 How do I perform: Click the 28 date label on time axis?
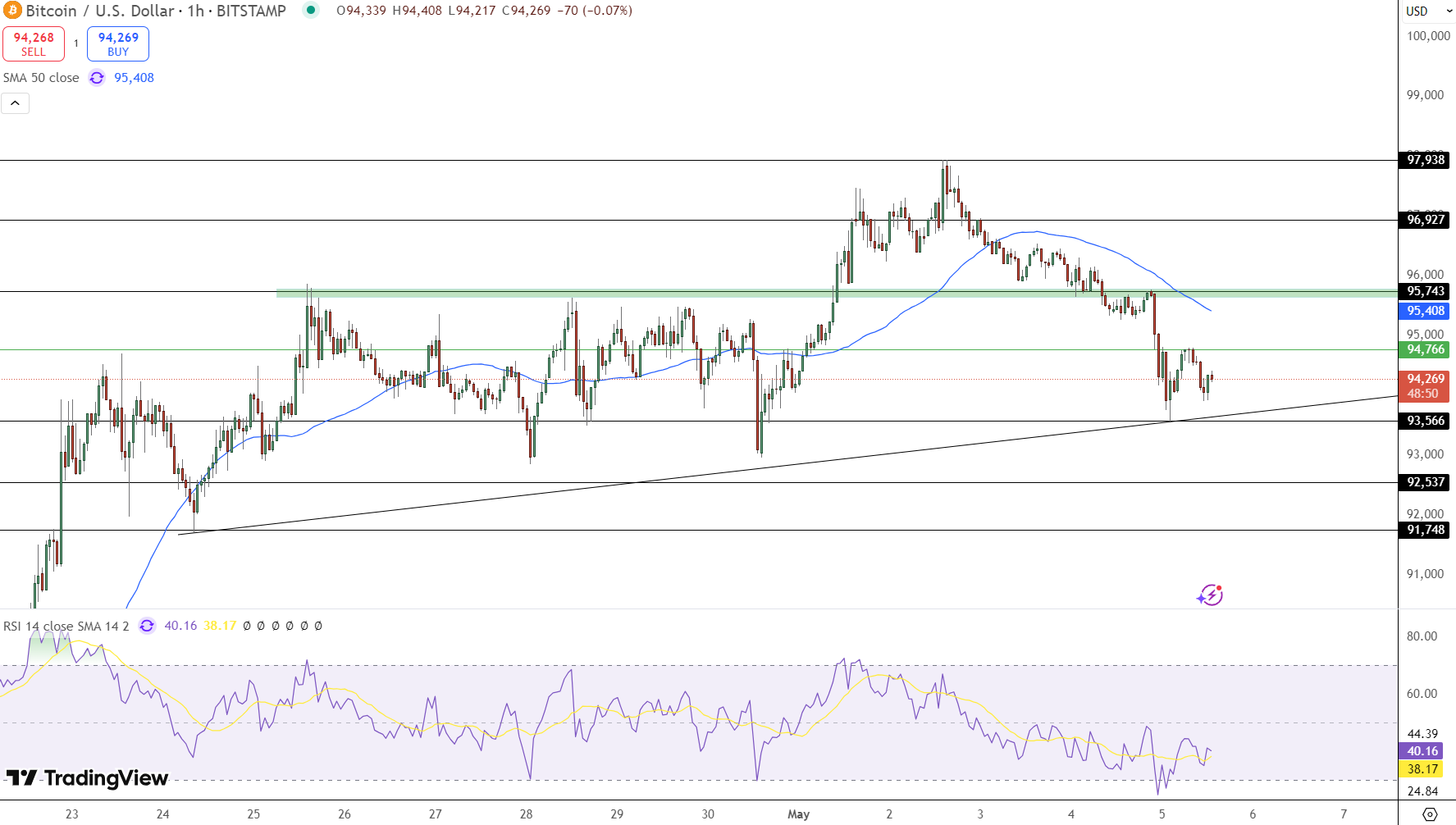coord(526,814)
